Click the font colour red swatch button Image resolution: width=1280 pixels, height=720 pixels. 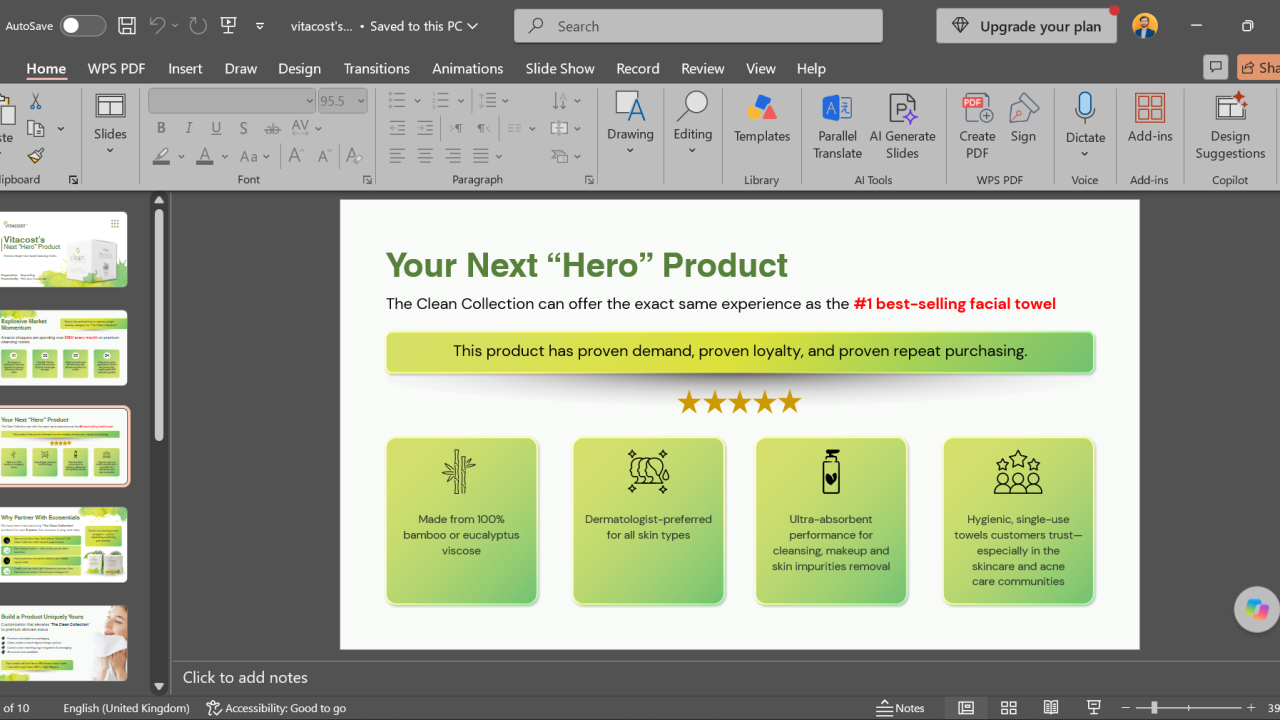click(x=205, y=156)
